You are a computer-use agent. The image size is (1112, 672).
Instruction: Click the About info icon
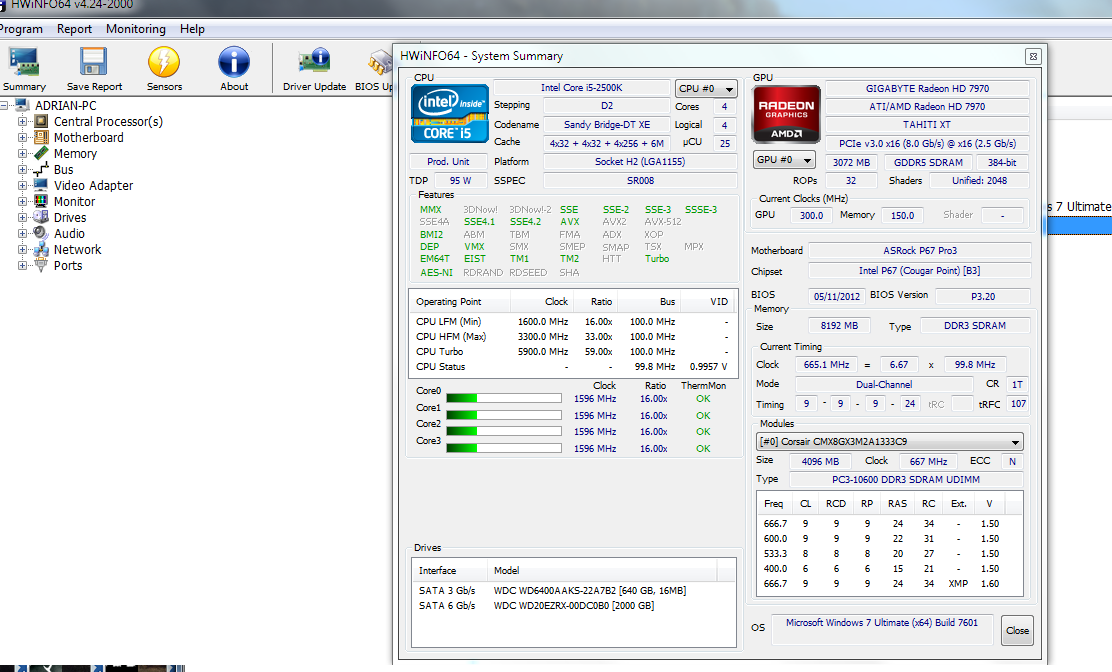(234, 63)
